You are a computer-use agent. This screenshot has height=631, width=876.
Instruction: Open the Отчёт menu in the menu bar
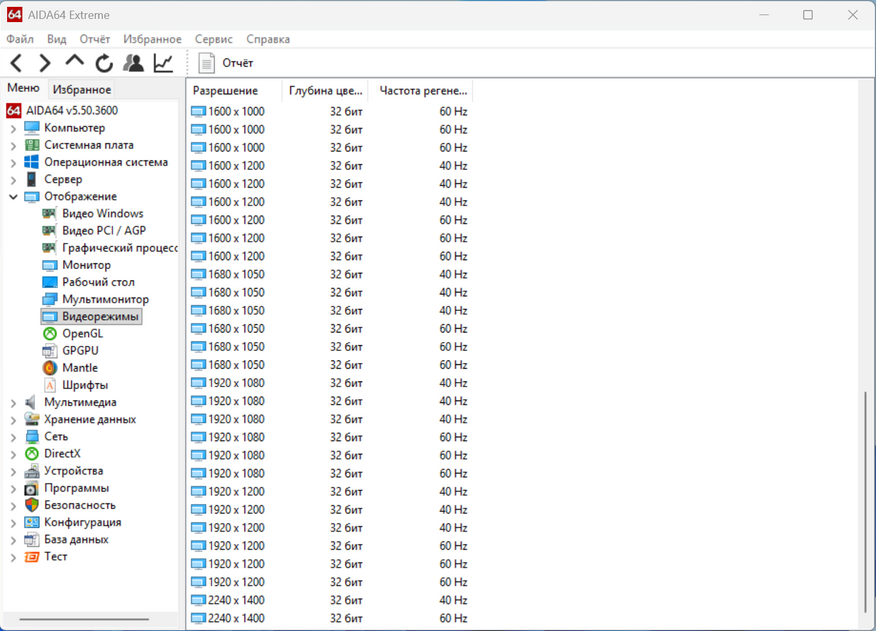click(x=94, y=39)
